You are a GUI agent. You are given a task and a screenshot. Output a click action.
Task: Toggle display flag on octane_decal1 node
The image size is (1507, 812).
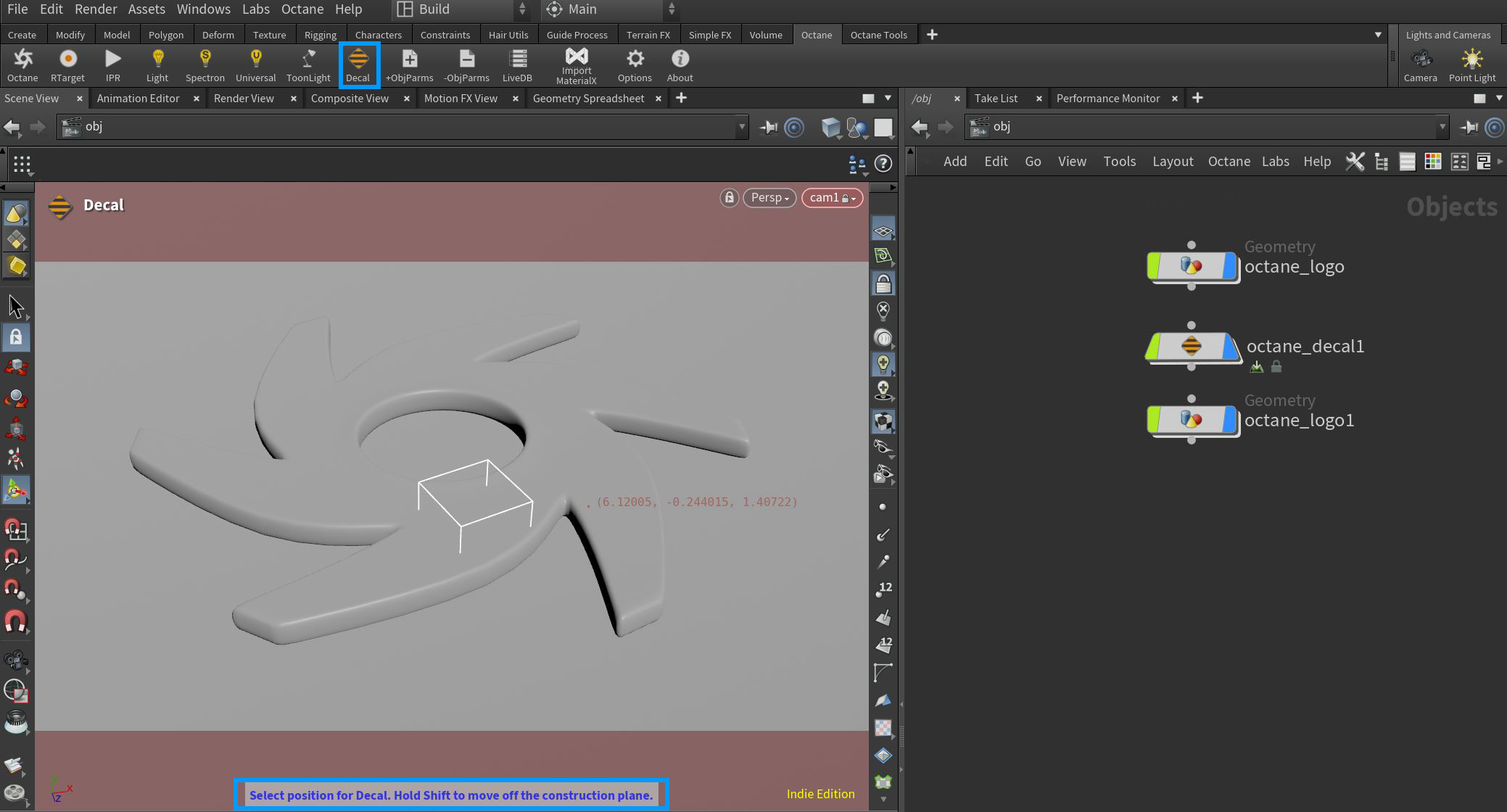(1231, 347)
